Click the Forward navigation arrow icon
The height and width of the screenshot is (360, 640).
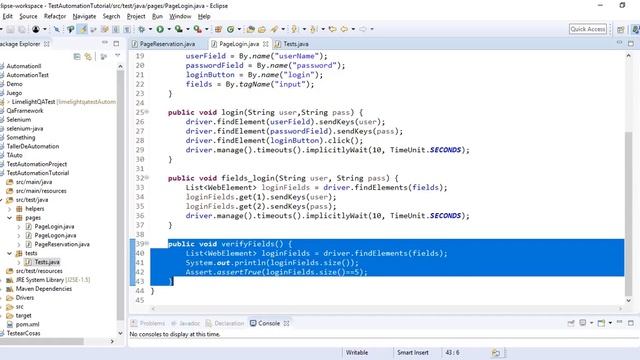(x=362, y=29)
